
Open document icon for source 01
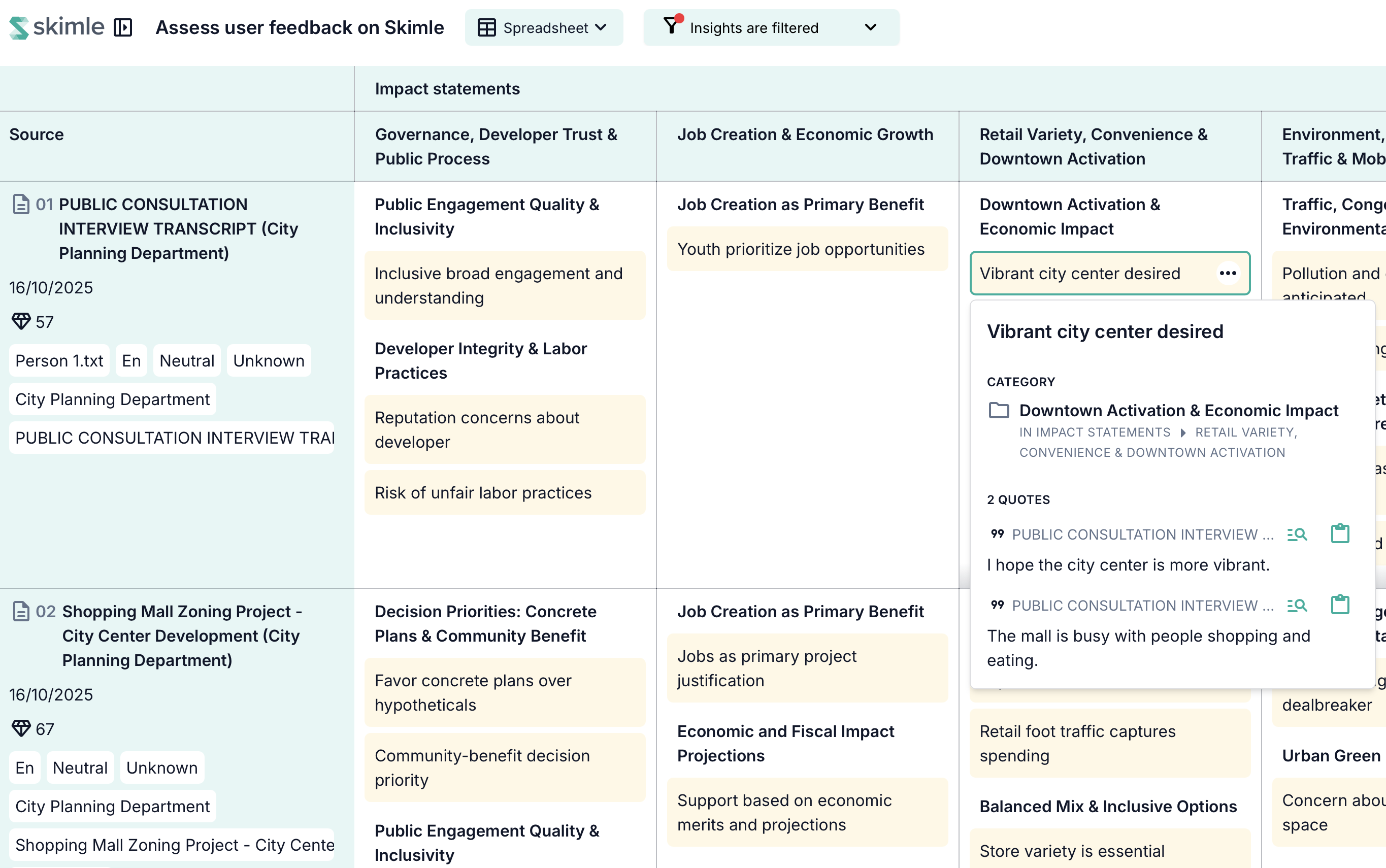(x=21, y=205)
